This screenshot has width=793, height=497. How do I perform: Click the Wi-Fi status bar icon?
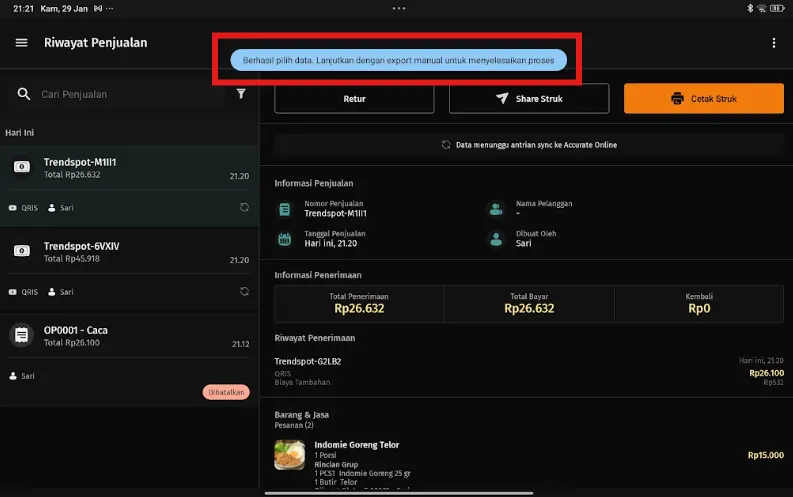(762, 9)
